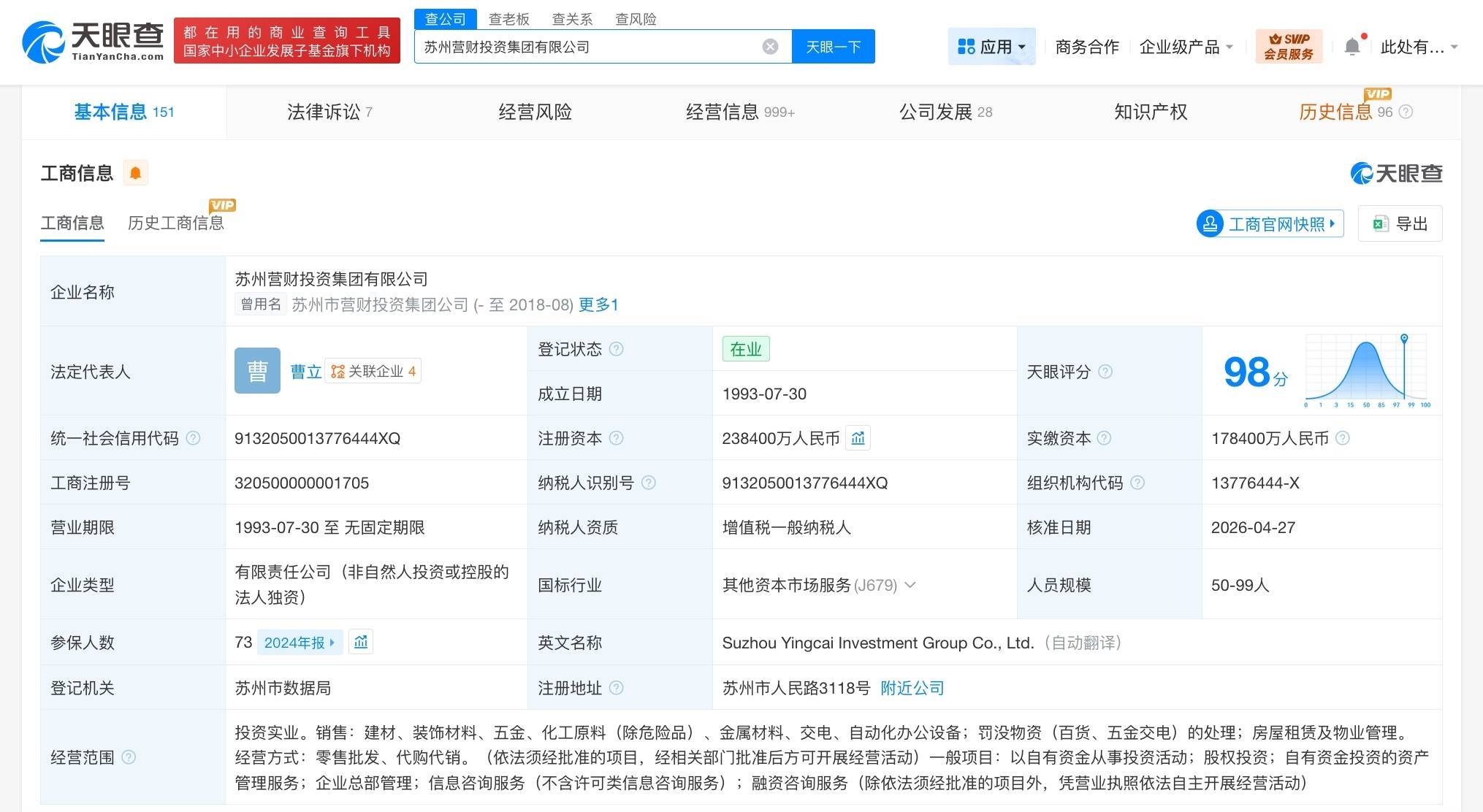Click help icon next to 经营范围

pyautogui.click(x=129, y=757)
